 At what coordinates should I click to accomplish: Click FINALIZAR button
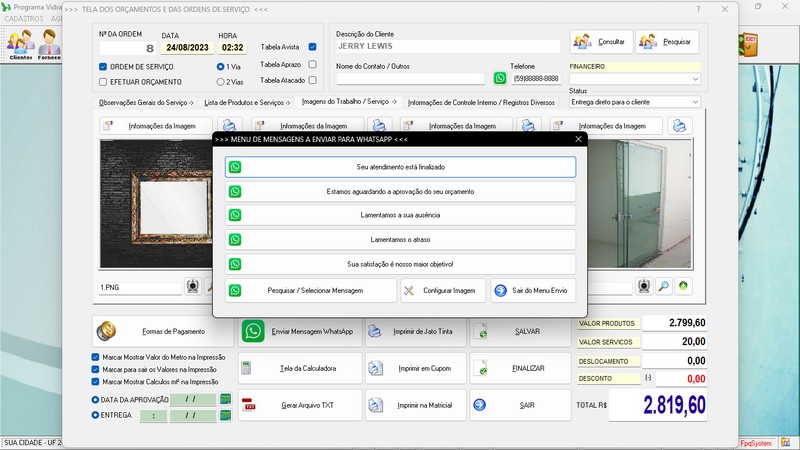[x=520, y=368]
